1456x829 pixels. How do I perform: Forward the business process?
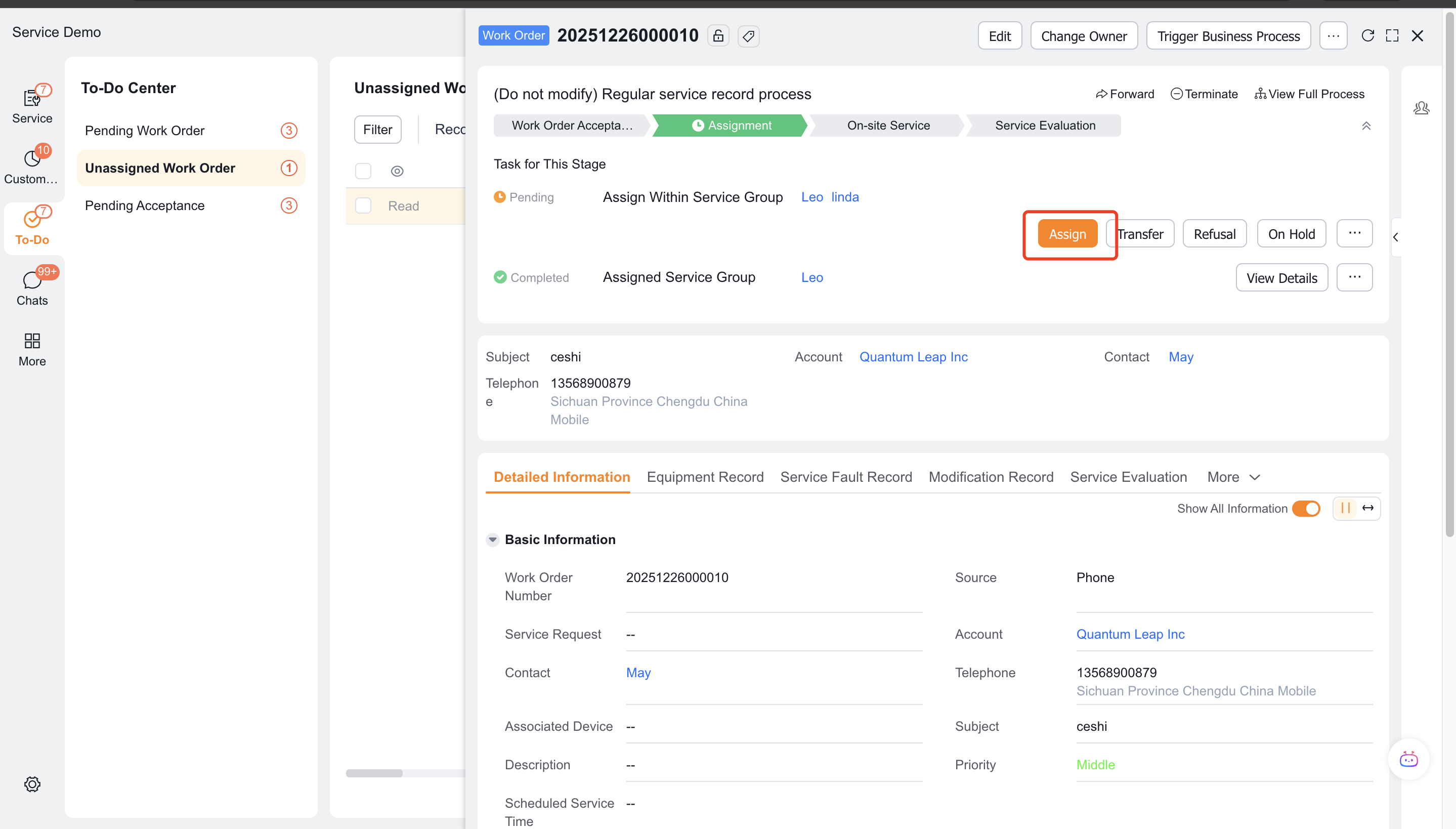(1125, 94)
